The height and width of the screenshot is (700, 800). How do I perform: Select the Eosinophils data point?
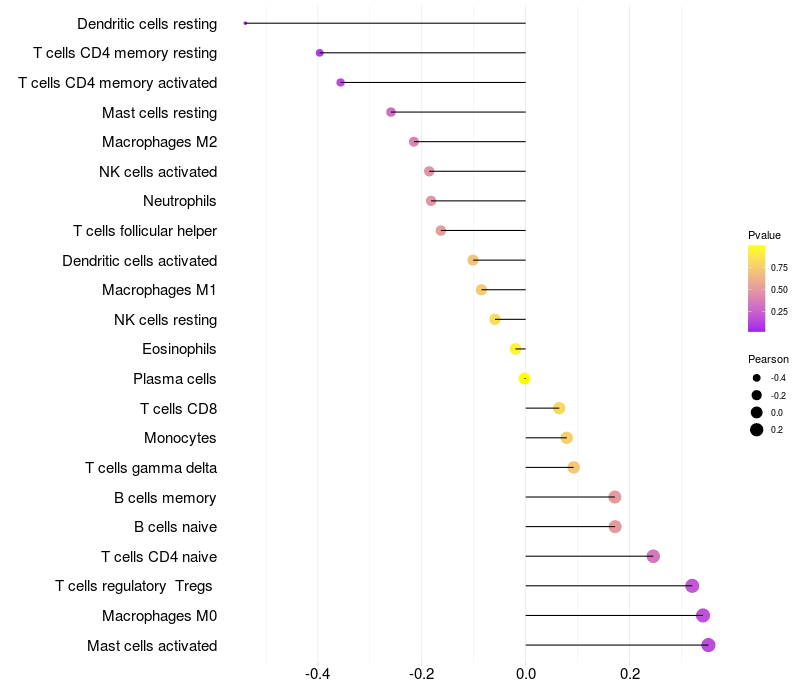(516, 349)
